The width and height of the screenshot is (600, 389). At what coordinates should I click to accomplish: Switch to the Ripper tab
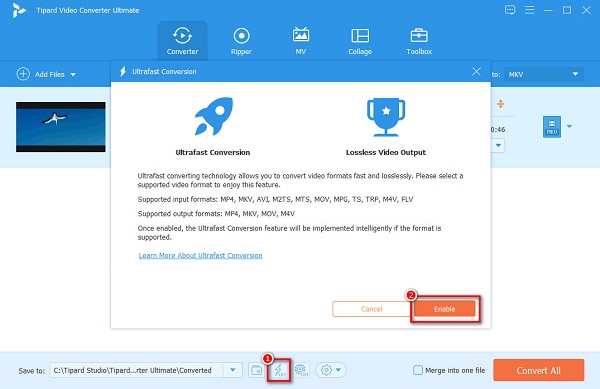coord(241,41)
